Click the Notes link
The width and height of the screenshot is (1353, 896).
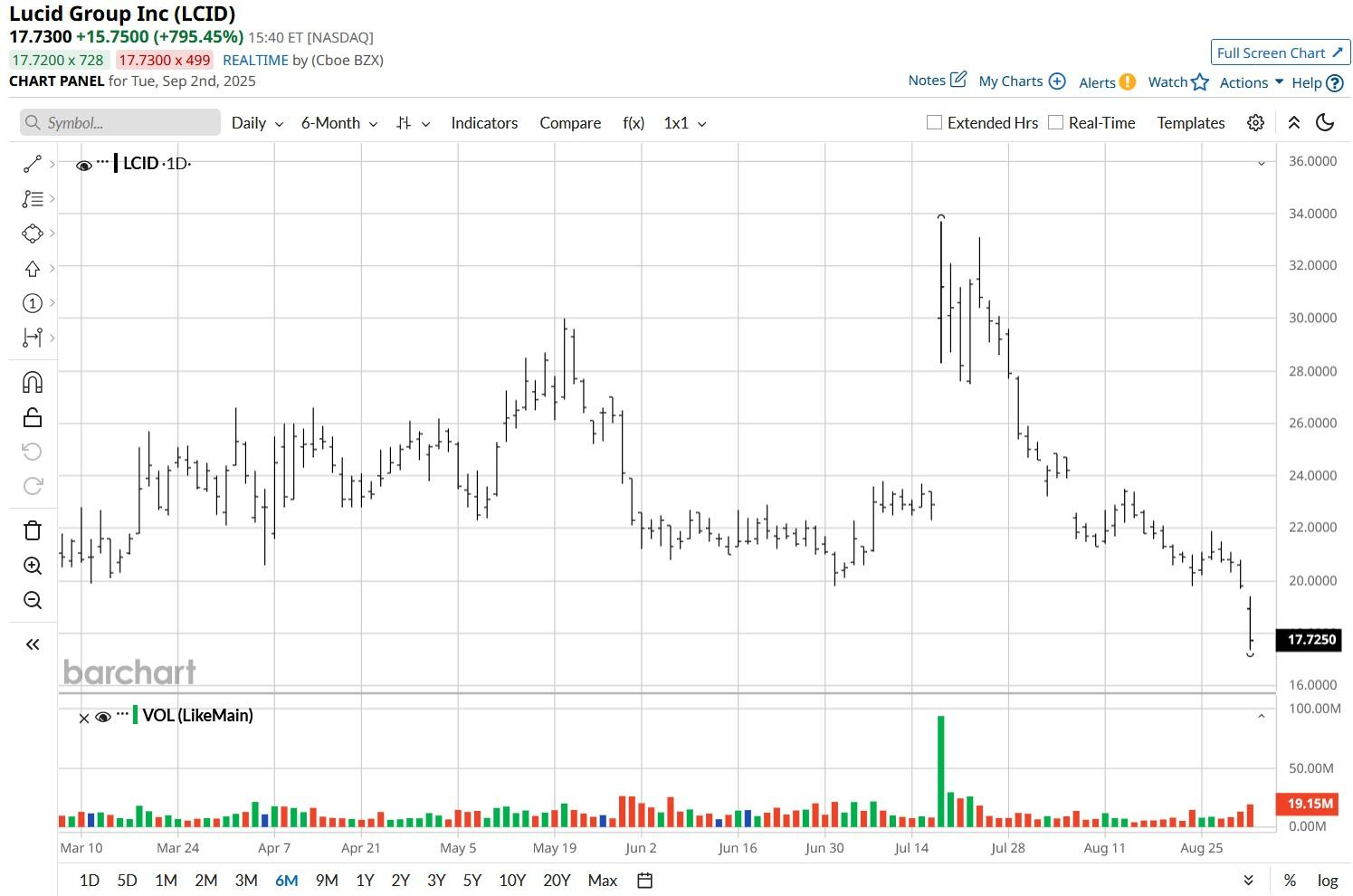(x=927, y=81)
